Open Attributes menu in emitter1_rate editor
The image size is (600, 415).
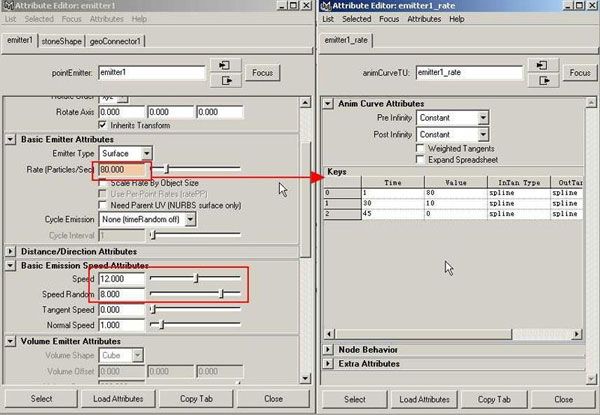click(x=424, y=19)
